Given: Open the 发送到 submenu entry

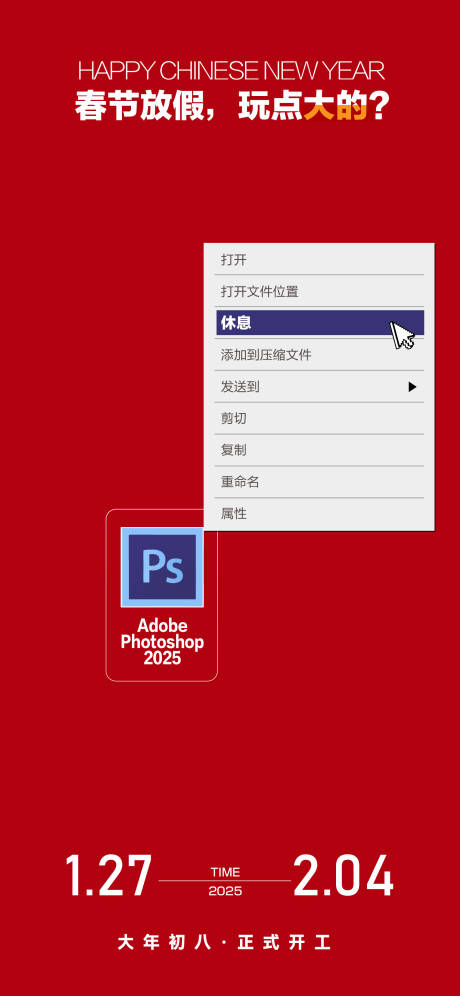Looking at the screenshot, I should coord(320,386).
